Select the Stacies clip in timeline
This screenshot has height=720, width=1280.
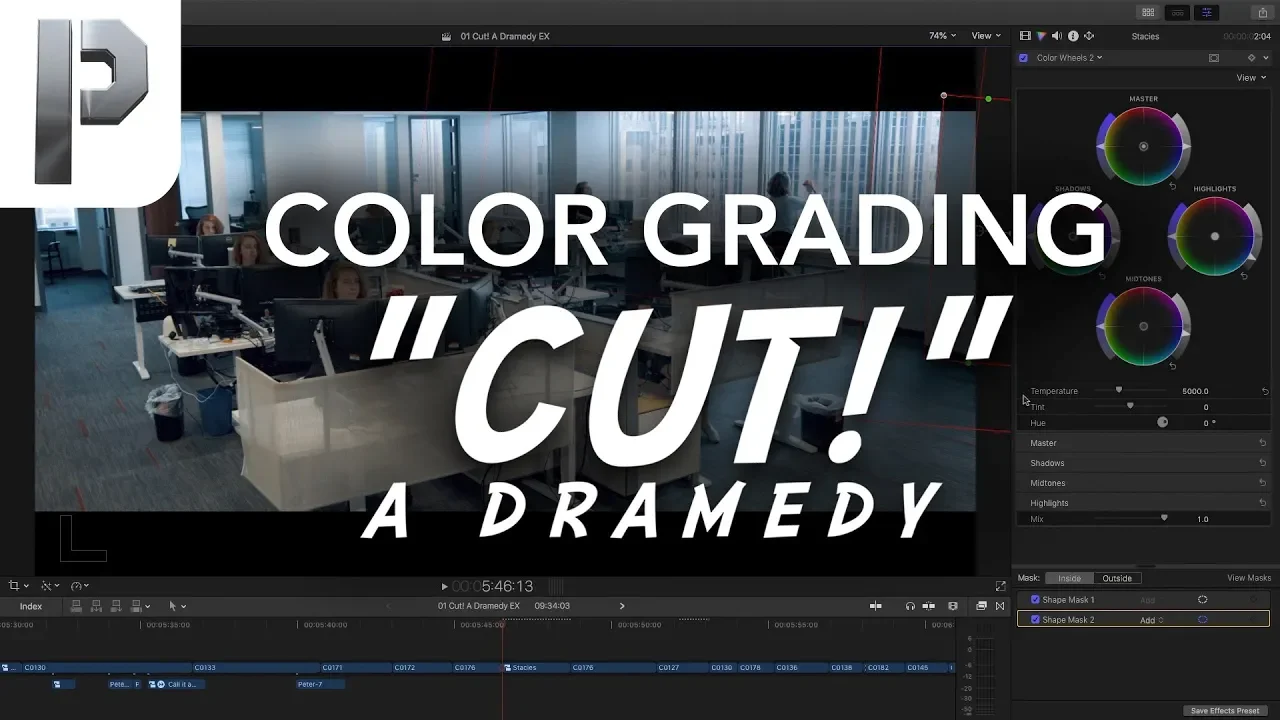point(535,667)
